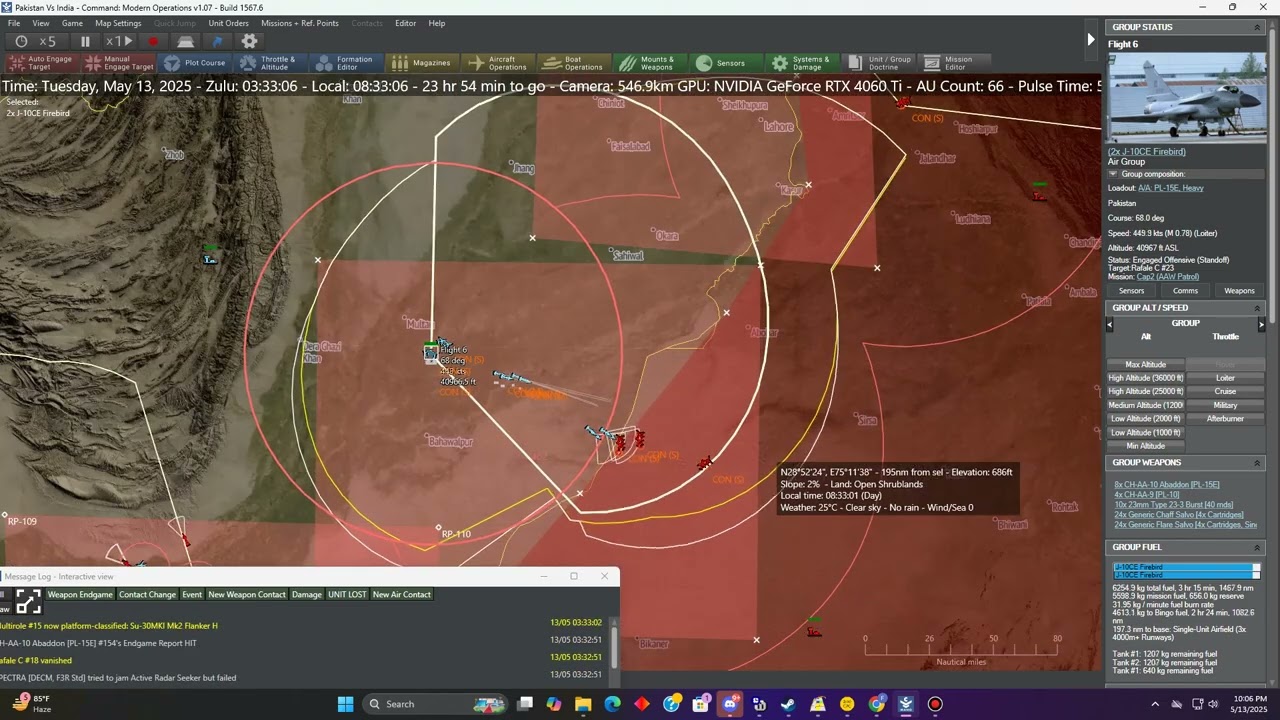Set speed to x1 play button

[x=120, y=41]
